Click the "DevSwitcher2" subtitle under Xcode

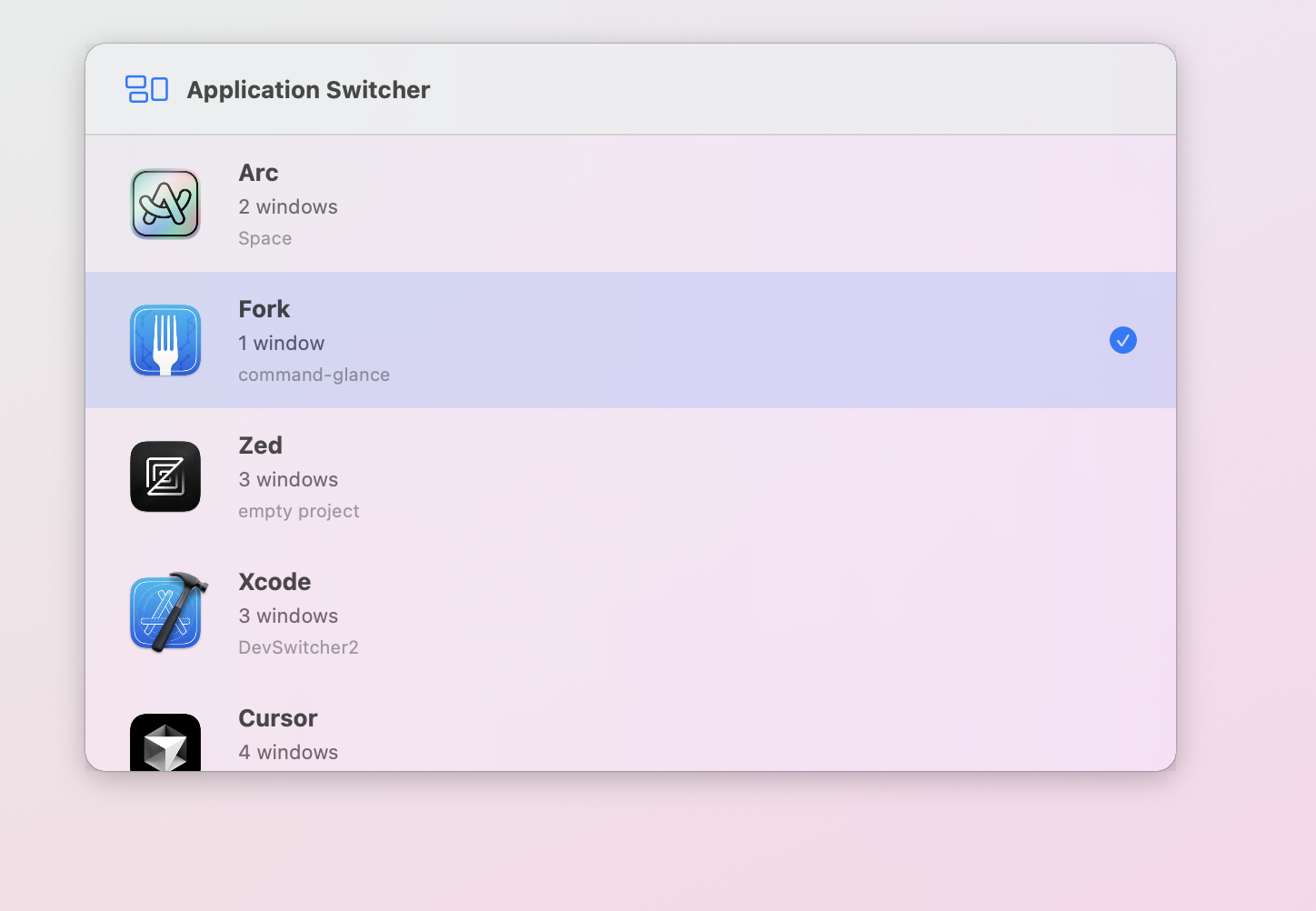point(298,647)
